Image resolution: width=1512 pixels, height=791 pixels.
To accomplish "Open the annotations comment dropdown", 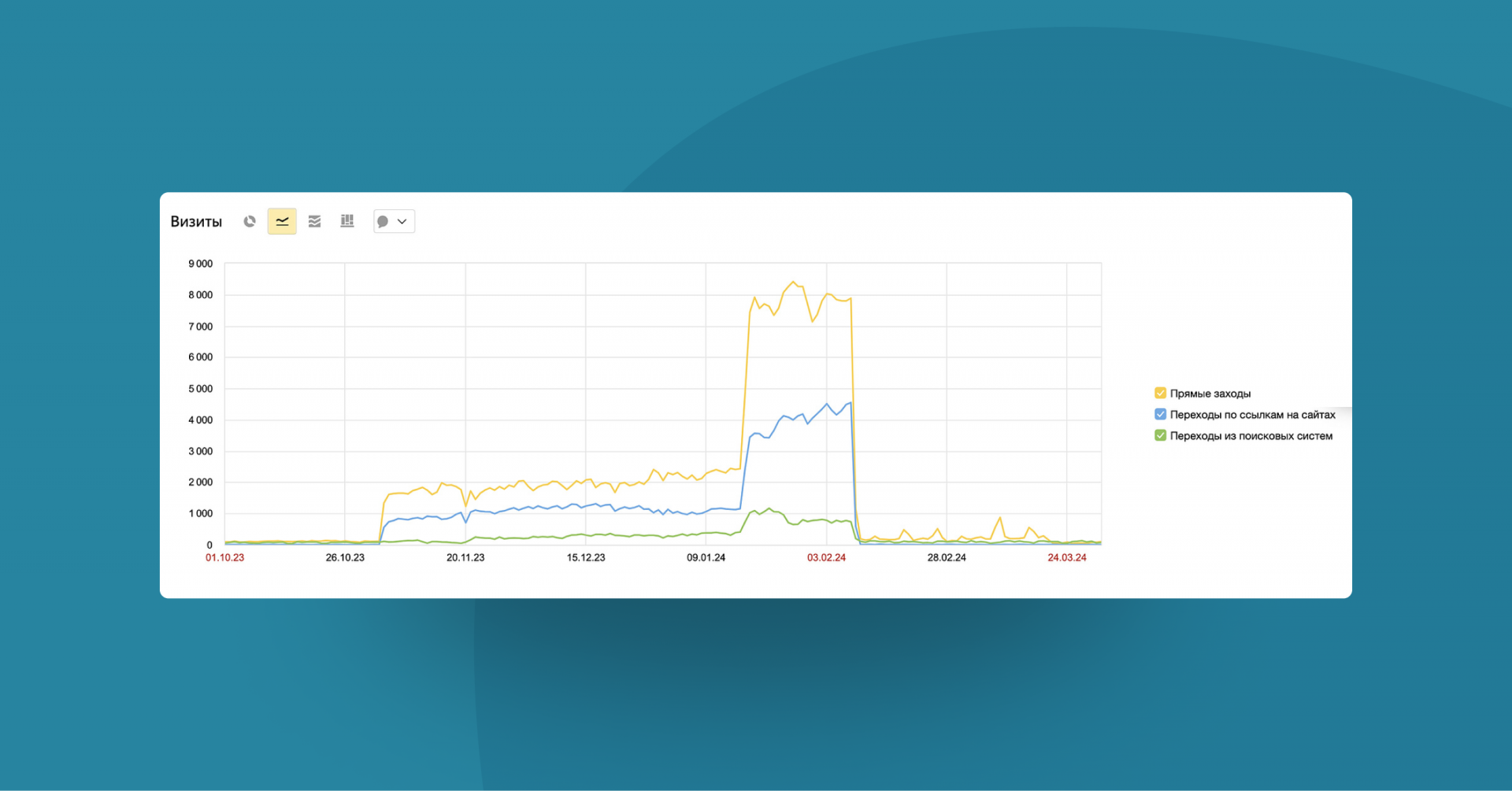I will point(394,222).
